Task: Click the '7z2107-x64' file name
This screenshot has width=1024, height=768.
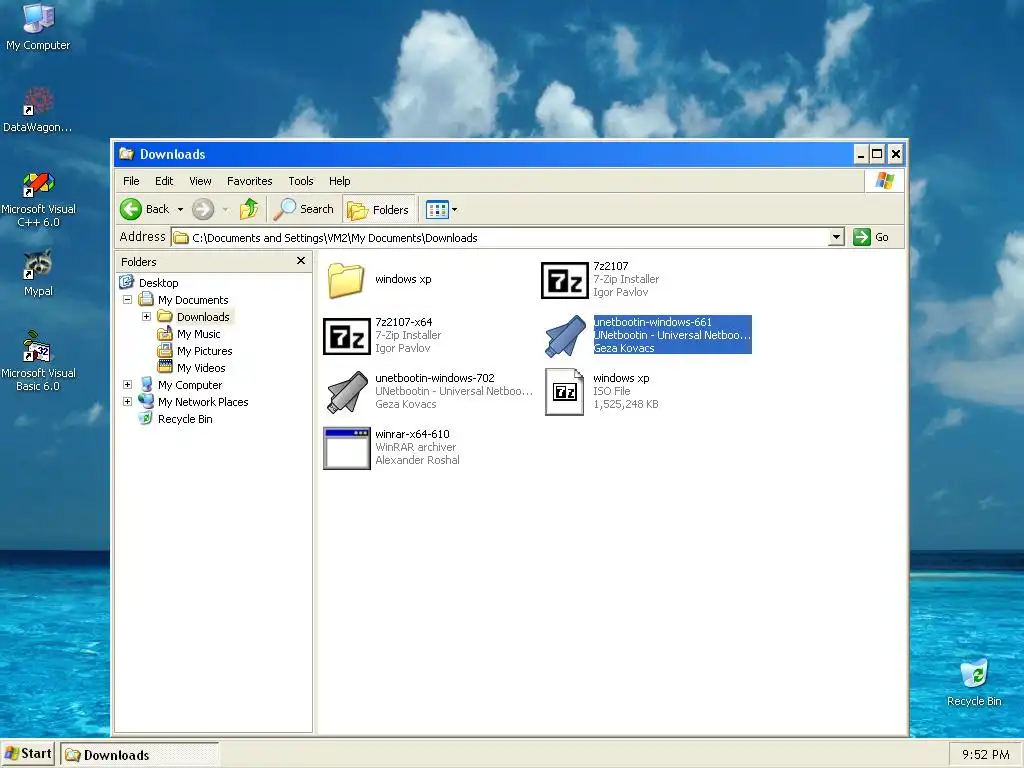Action: 404,321
